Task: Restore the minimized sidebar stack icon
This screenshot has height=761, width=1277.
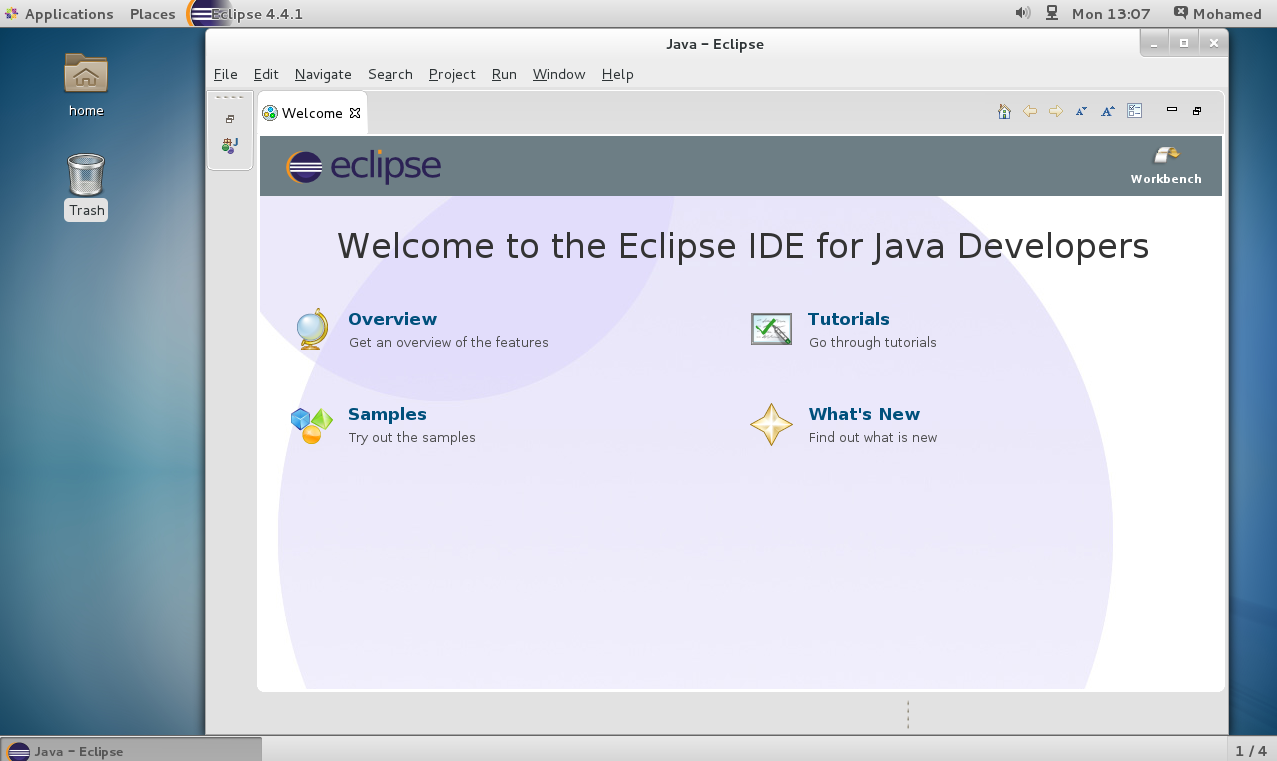Action: click(x=230, y=119)
